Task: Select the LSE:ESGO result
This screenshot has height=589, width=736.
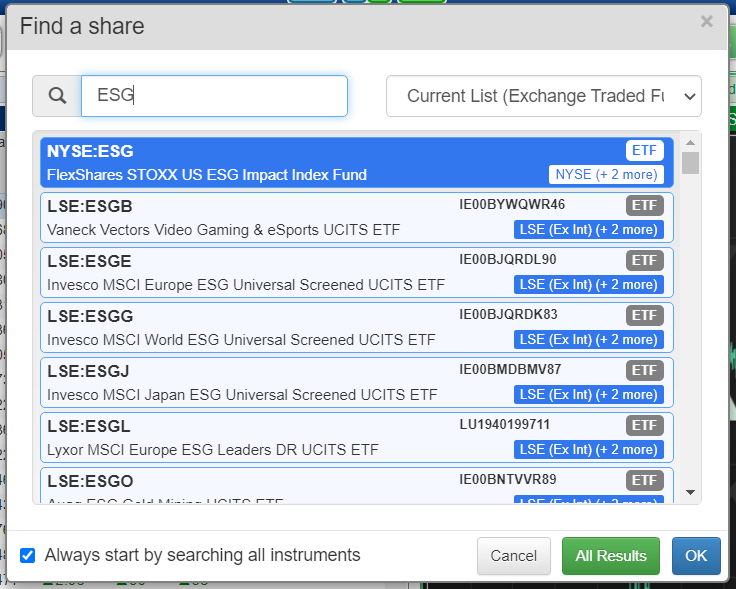Action: [357, 485]
